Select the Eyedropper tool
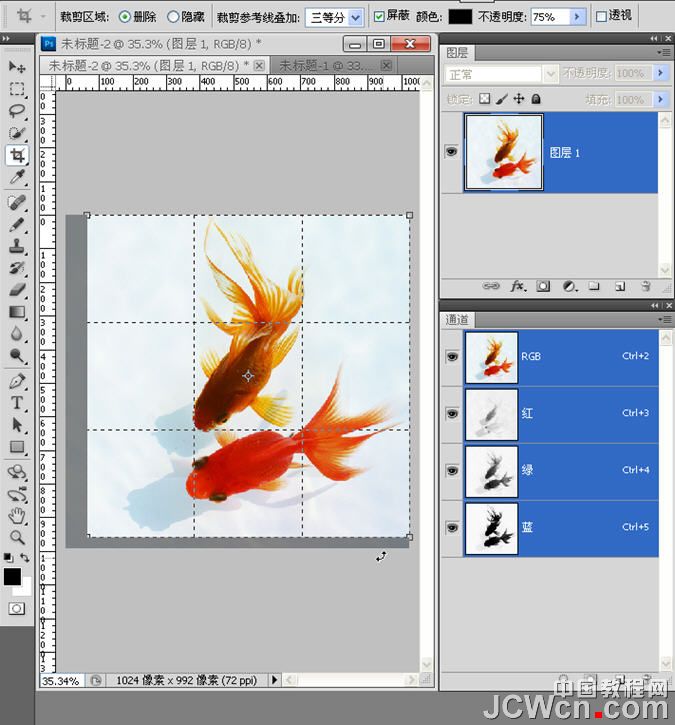Viewport: 675px width, 725px height. pyautogui.click(x=17, y=177)
